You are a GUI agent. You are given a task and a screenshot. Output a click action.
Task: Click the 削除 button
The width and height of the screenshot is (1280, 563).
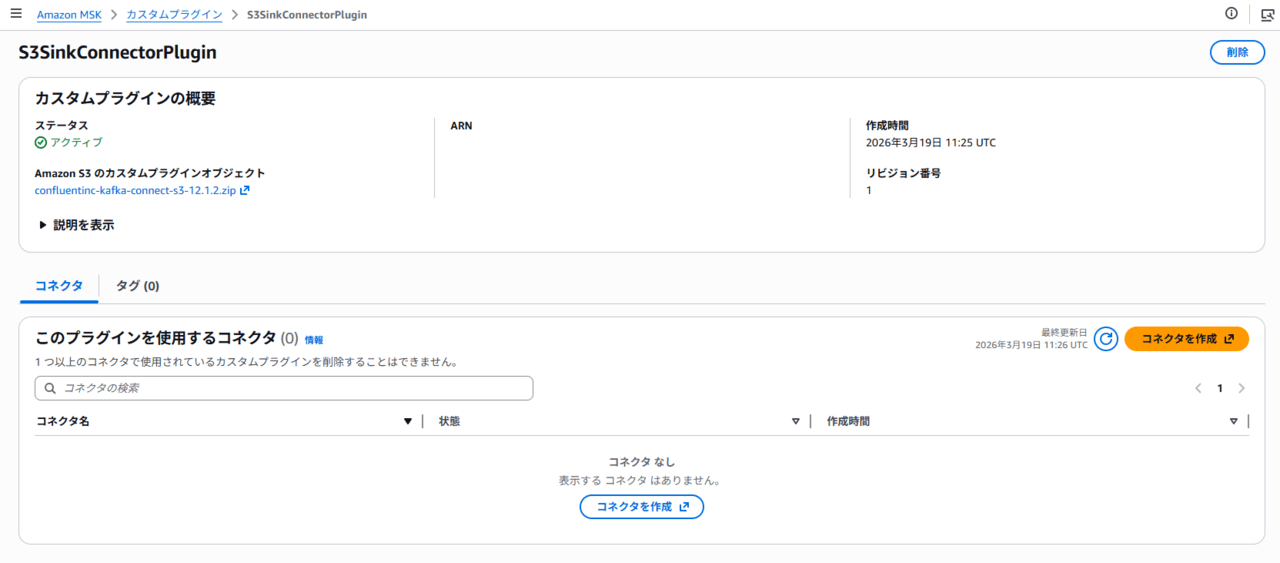point(1236,53)
